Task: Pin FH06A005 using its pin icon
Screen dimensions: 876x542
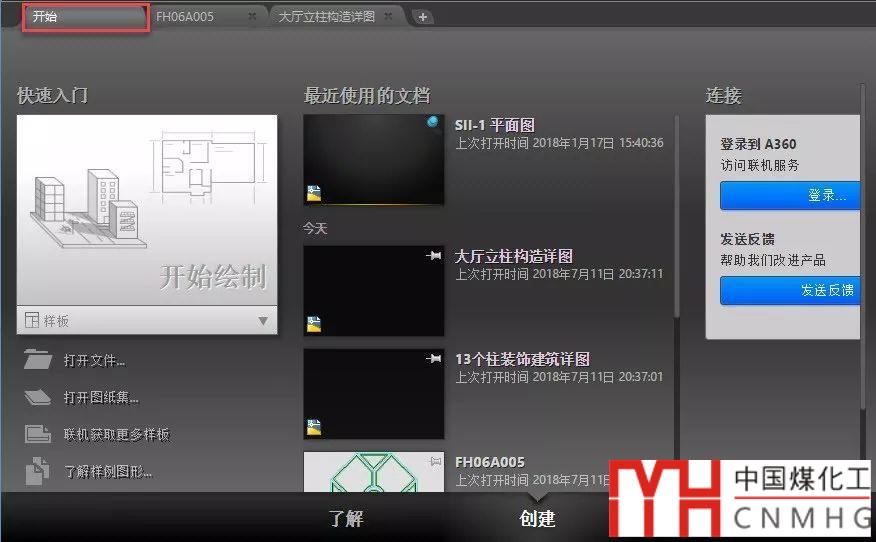Action: [435, 462]
